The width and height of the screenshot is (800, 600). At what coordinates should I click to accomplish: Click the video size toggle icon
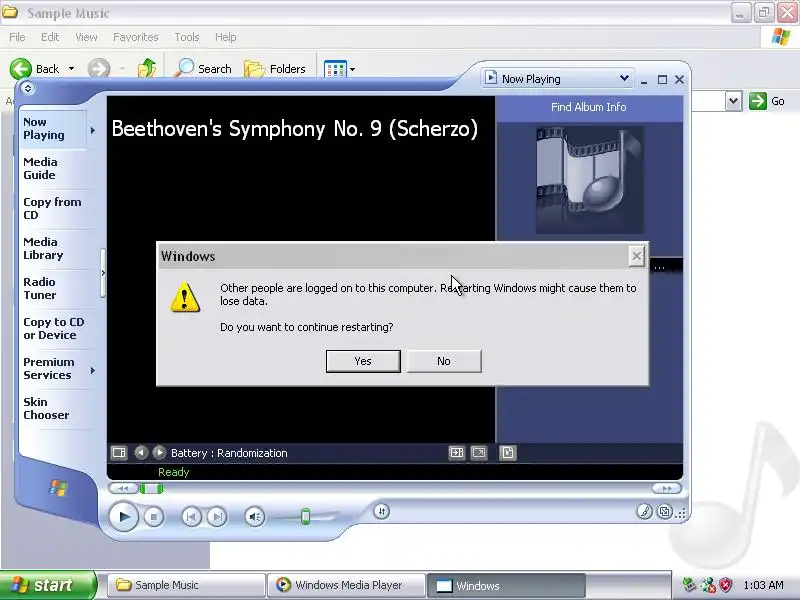(456, 453)
